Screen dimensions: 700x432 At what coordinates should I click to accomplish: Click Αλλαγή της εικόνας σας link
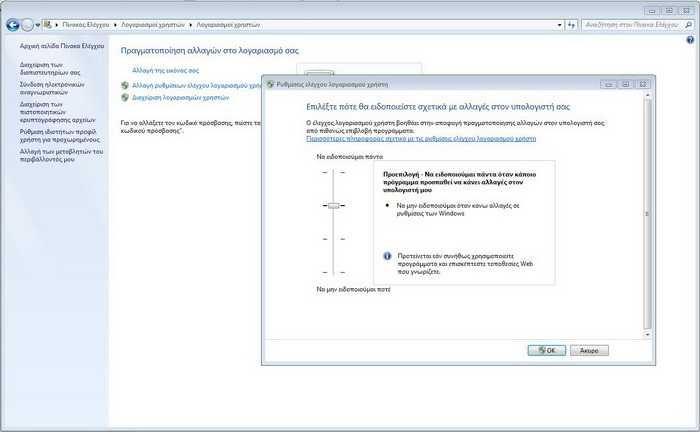pyautogui.click(x=166, y=71)
